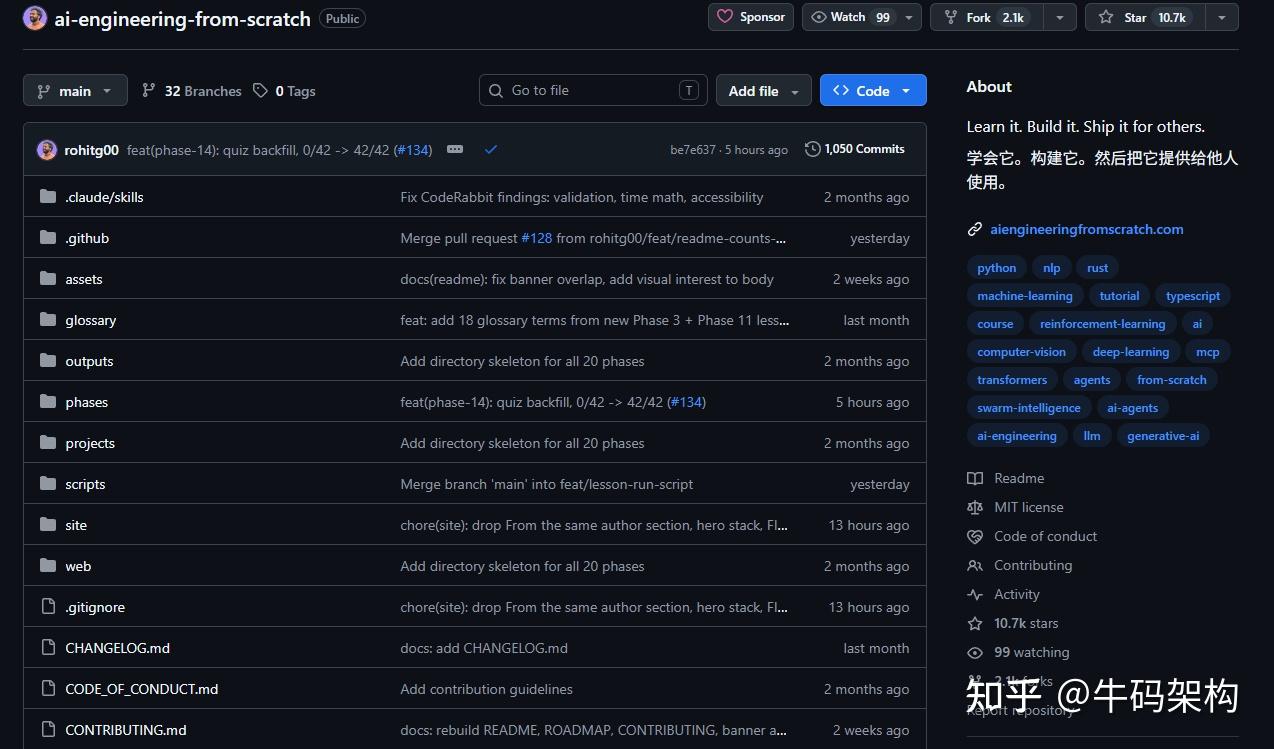Click the .gitignore file icon
This screenshot has height=749, width=1274.
tap(48, 607)
